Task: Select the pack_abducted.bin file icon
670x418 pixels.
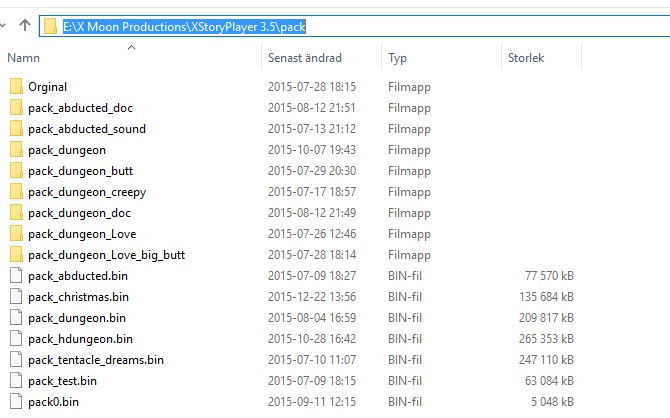Action: click(x=16, y=275)
